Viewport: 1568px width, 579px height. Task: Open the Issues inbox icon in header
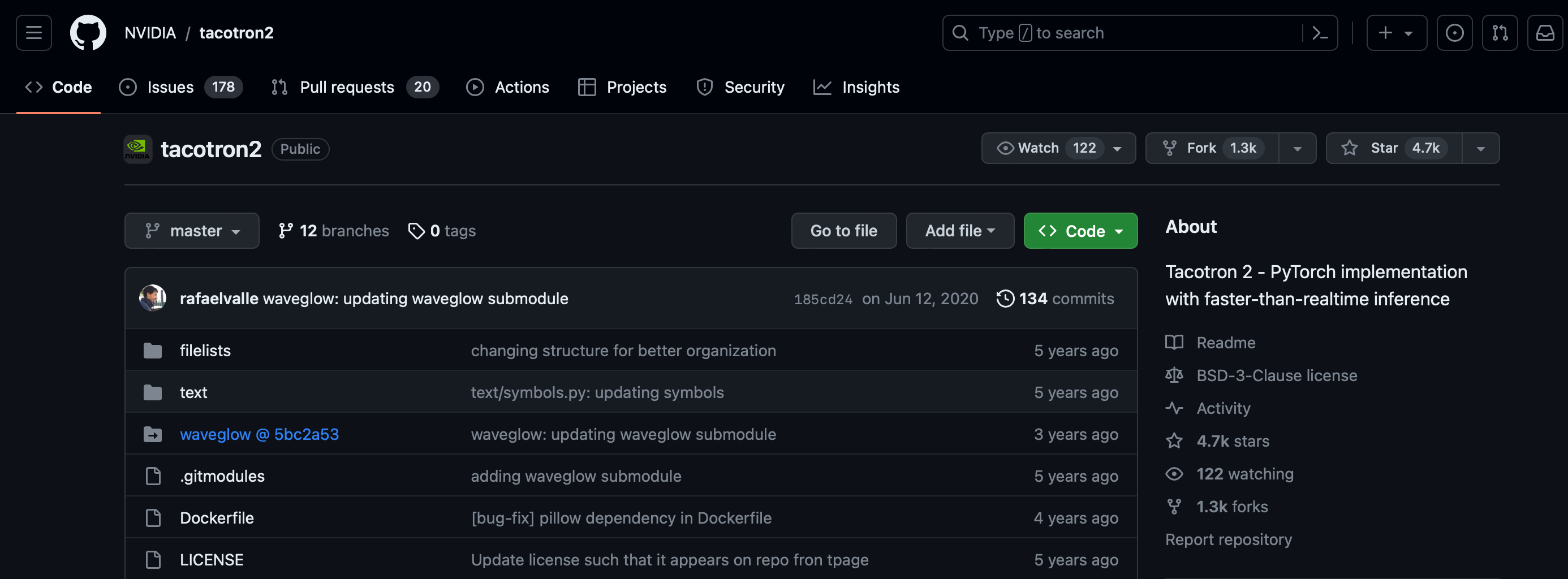point(1454,33)
